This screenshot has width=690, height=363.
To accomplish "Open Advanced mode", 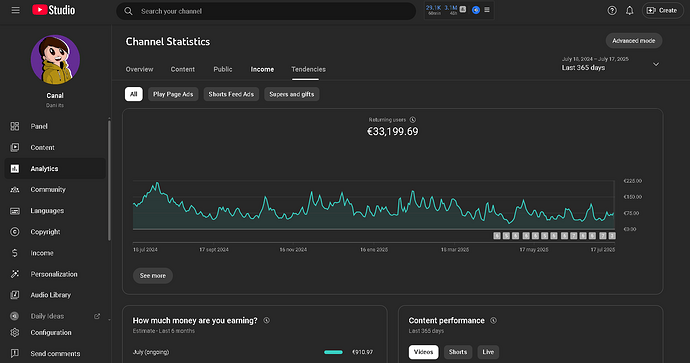I will [x=634, y=40].
